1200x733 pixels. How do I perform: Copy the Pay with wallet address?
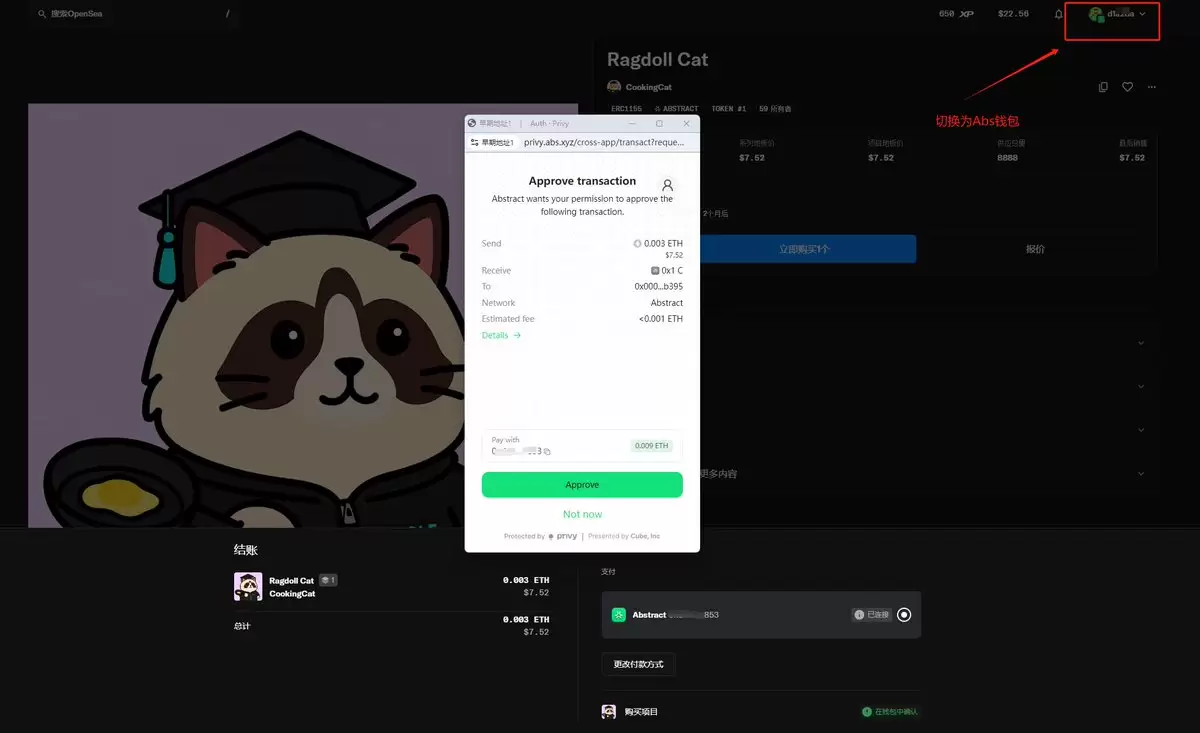click(547, 452)
